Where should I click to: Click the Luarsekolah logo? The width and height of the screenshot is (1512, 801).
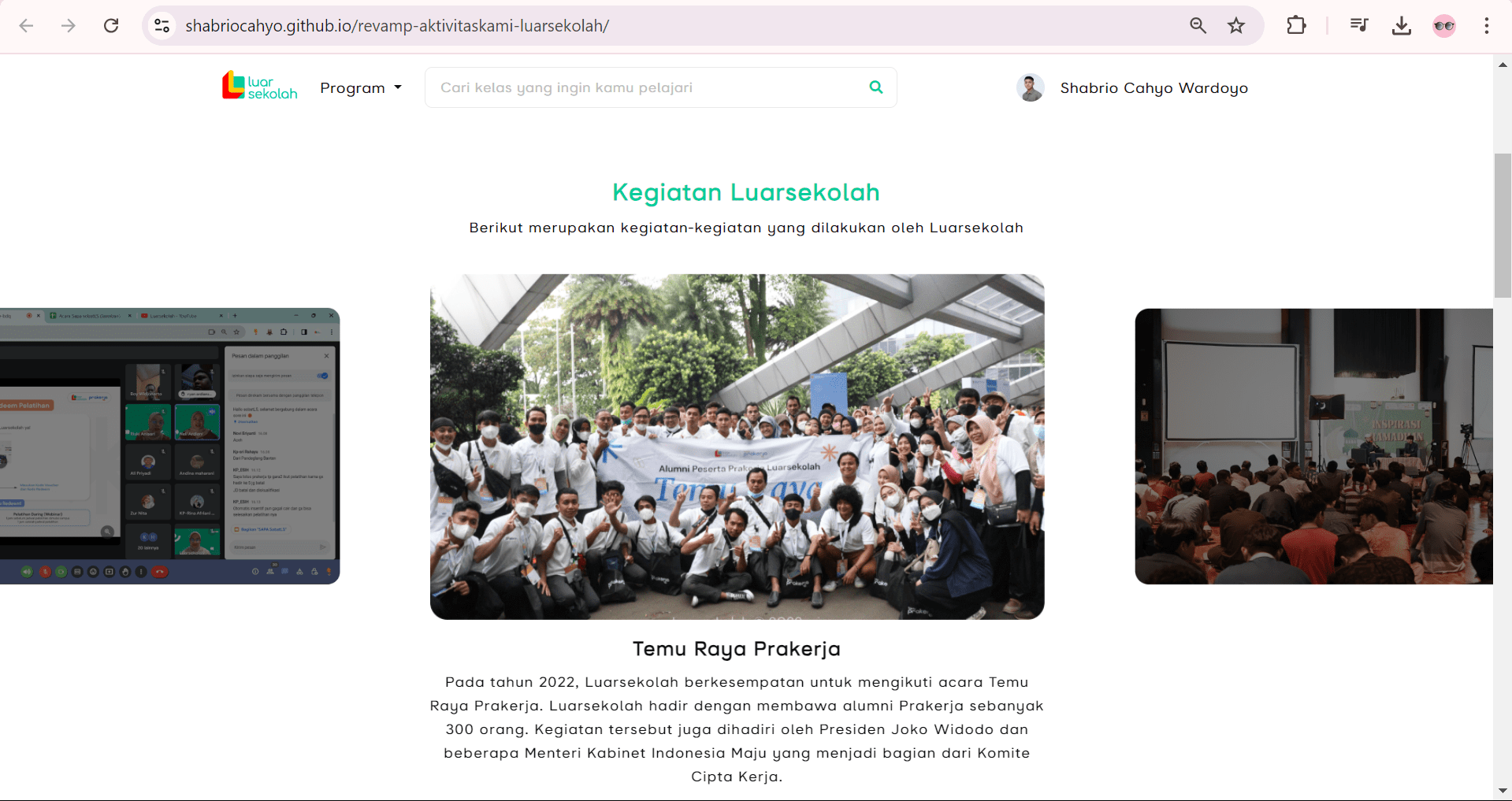(260, 87)
